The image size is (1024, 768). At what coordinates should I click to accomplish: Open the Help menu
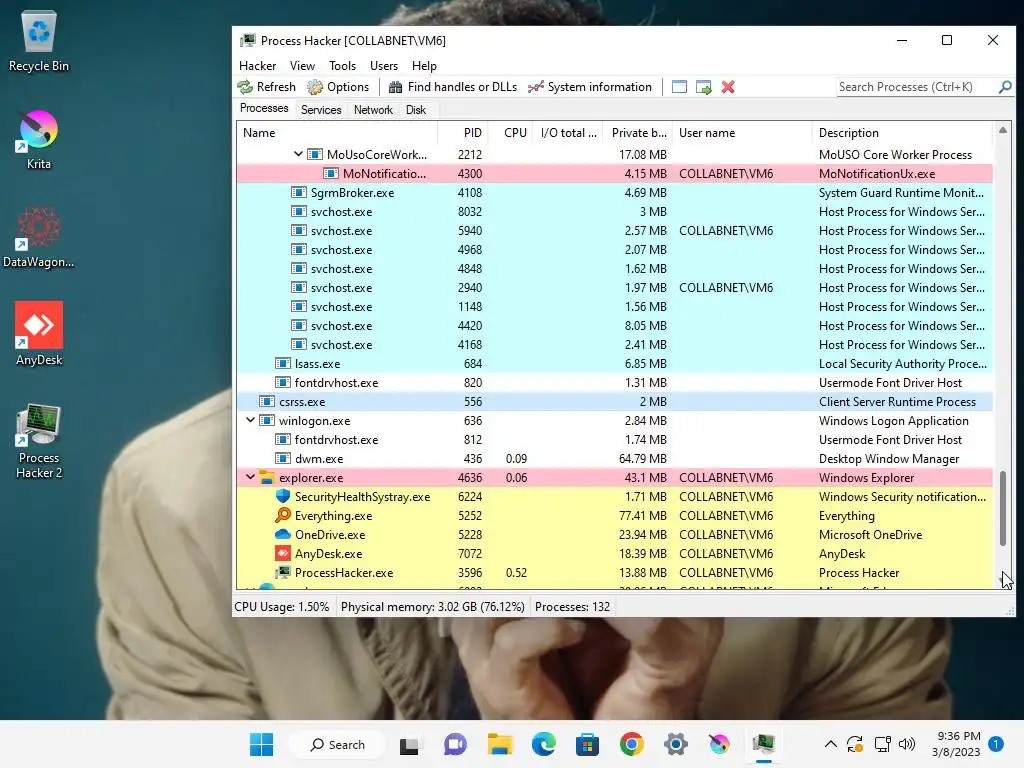coord(424,66)
